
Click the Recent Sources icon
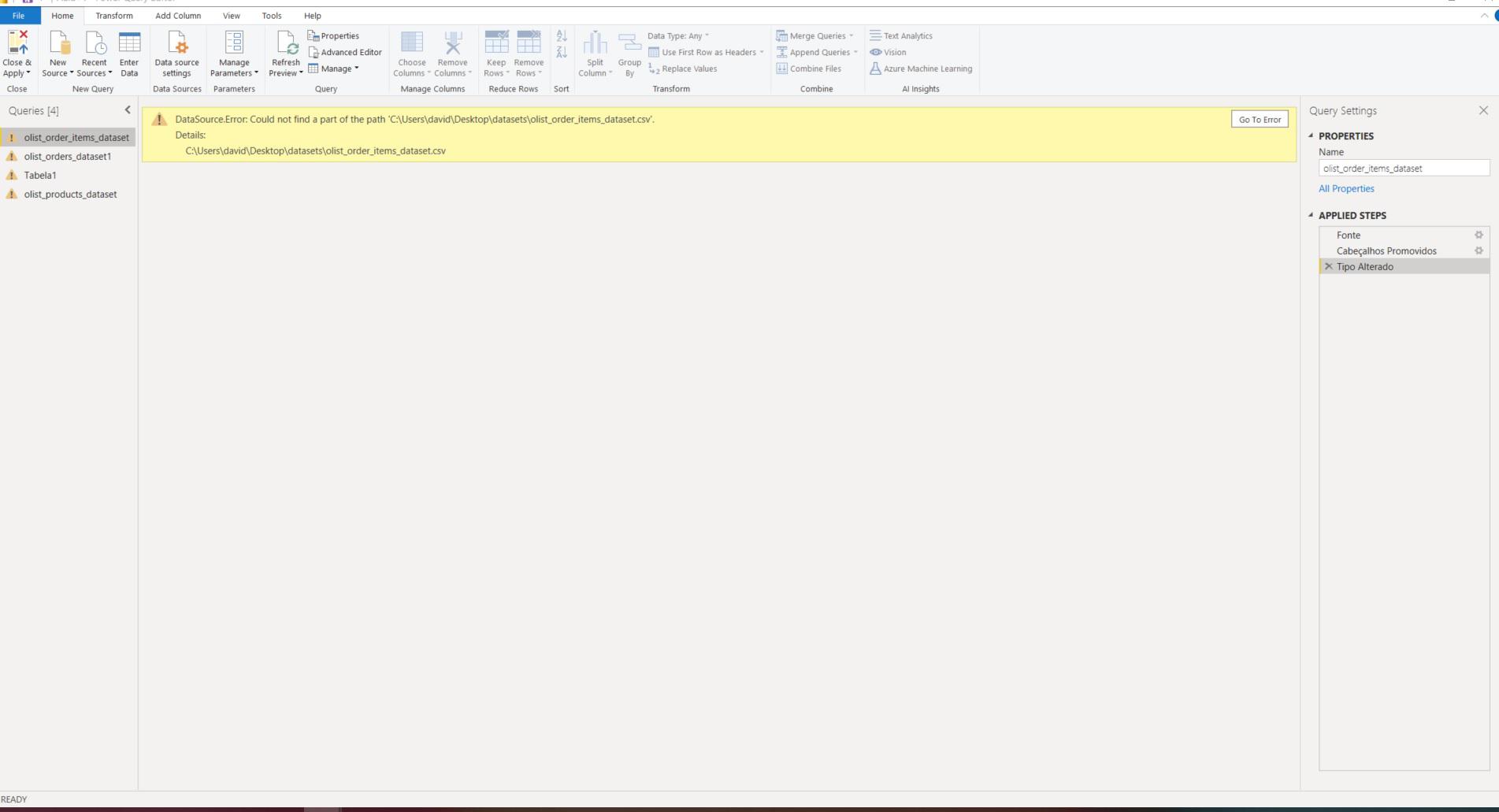[95, 43]
